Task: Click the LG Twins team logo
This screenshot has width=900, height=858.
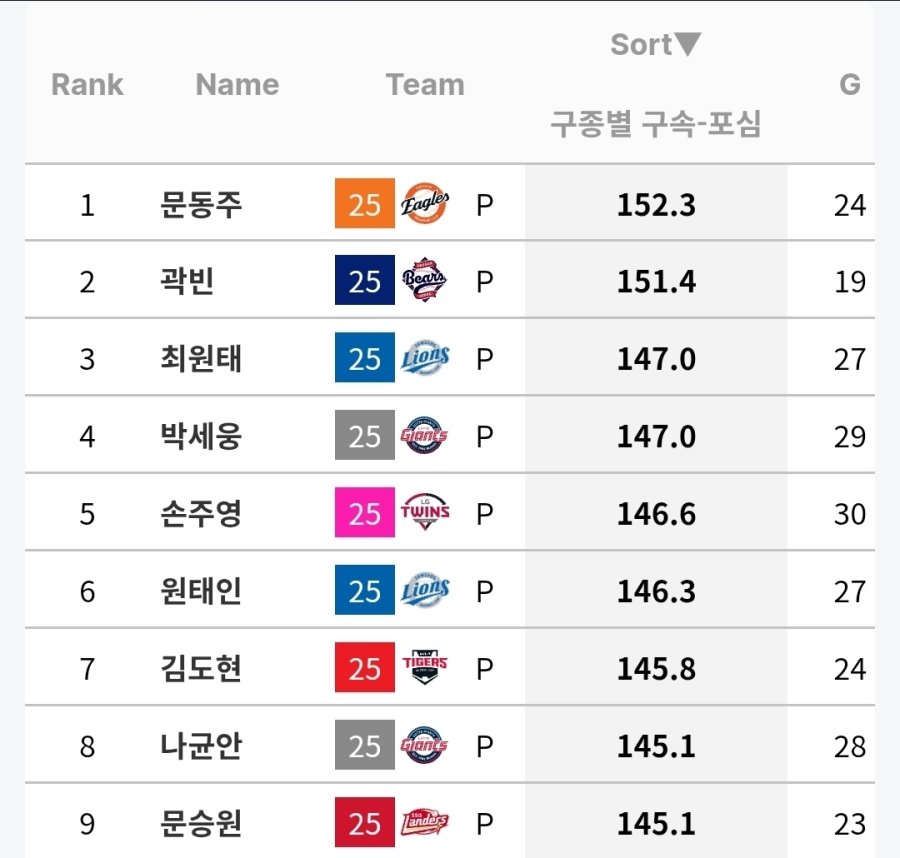Action: point(424,513)
